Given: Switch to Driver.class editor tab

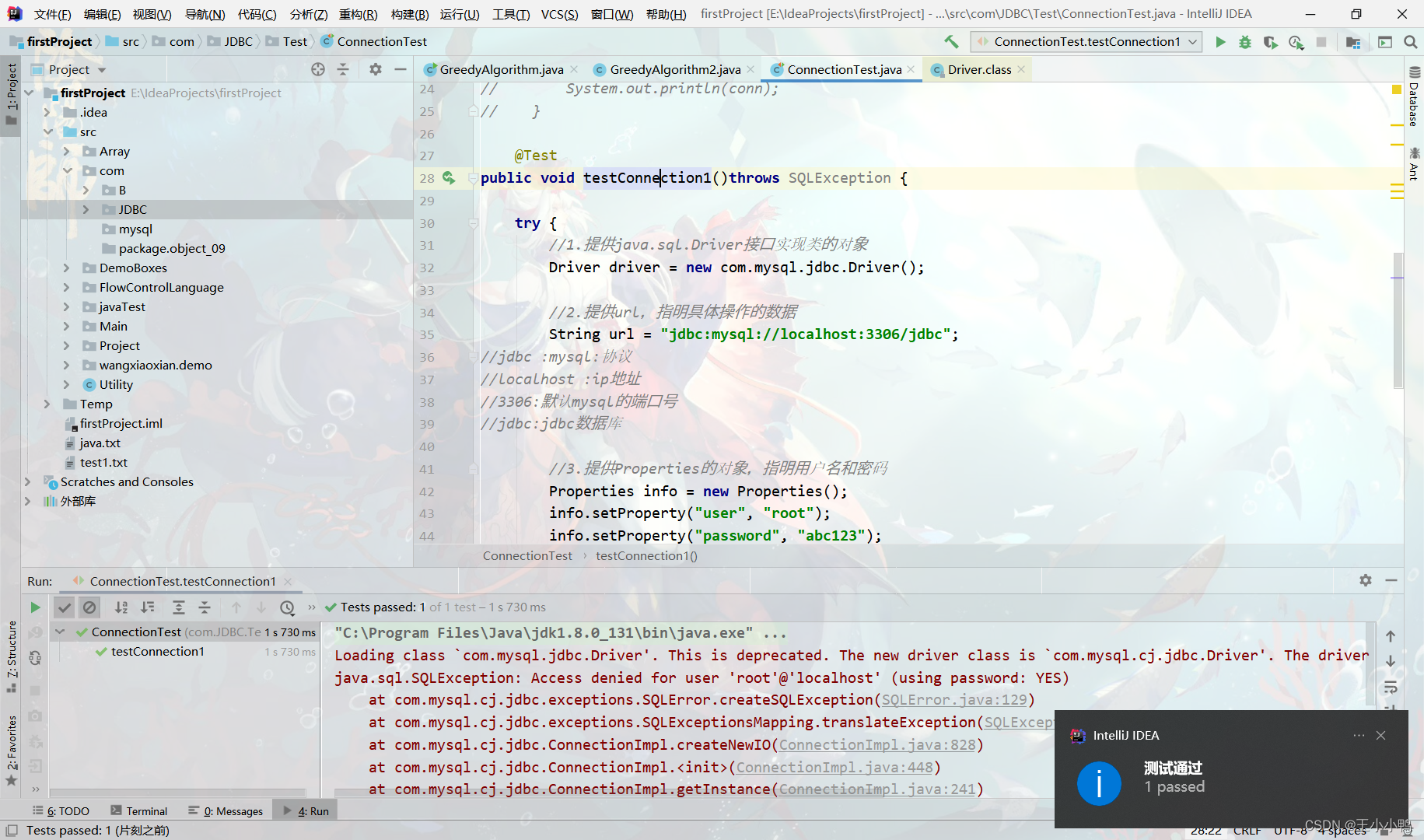Looking at the screenshot, I should 979,70.
